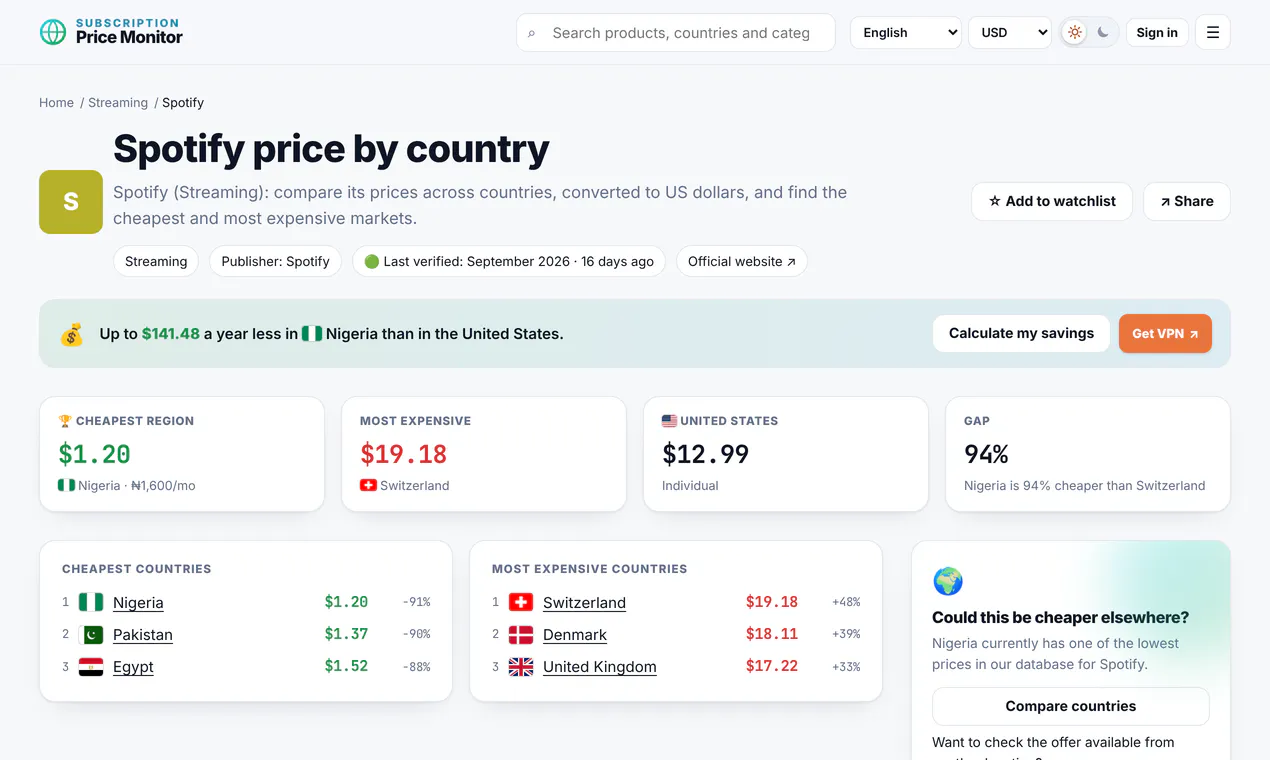
Task: Click the Streaming category tag
Action: (156, 261)
